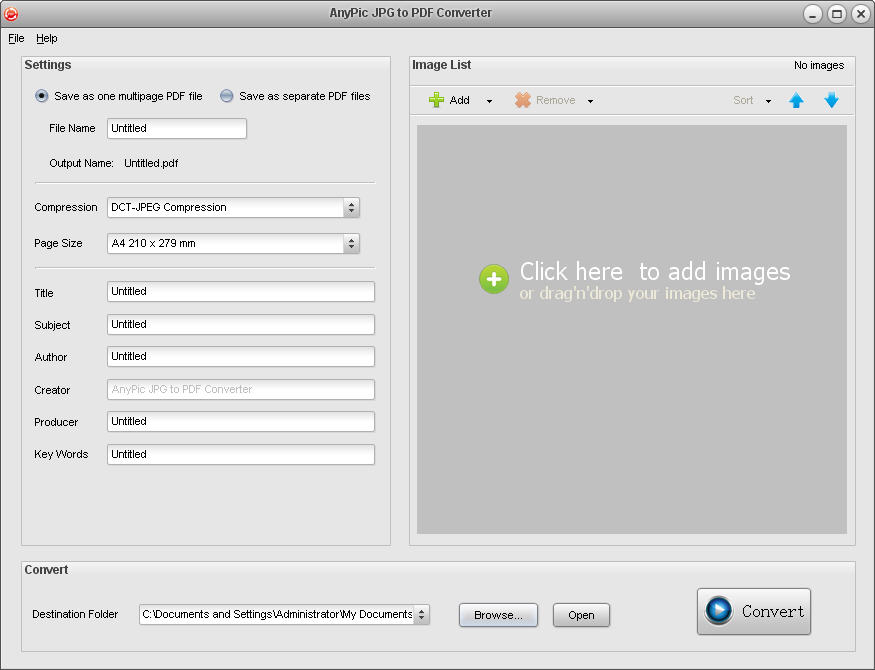Move image down with blue down arrow
The width and height of the screenshot is (875, 670).
point(831,100)
